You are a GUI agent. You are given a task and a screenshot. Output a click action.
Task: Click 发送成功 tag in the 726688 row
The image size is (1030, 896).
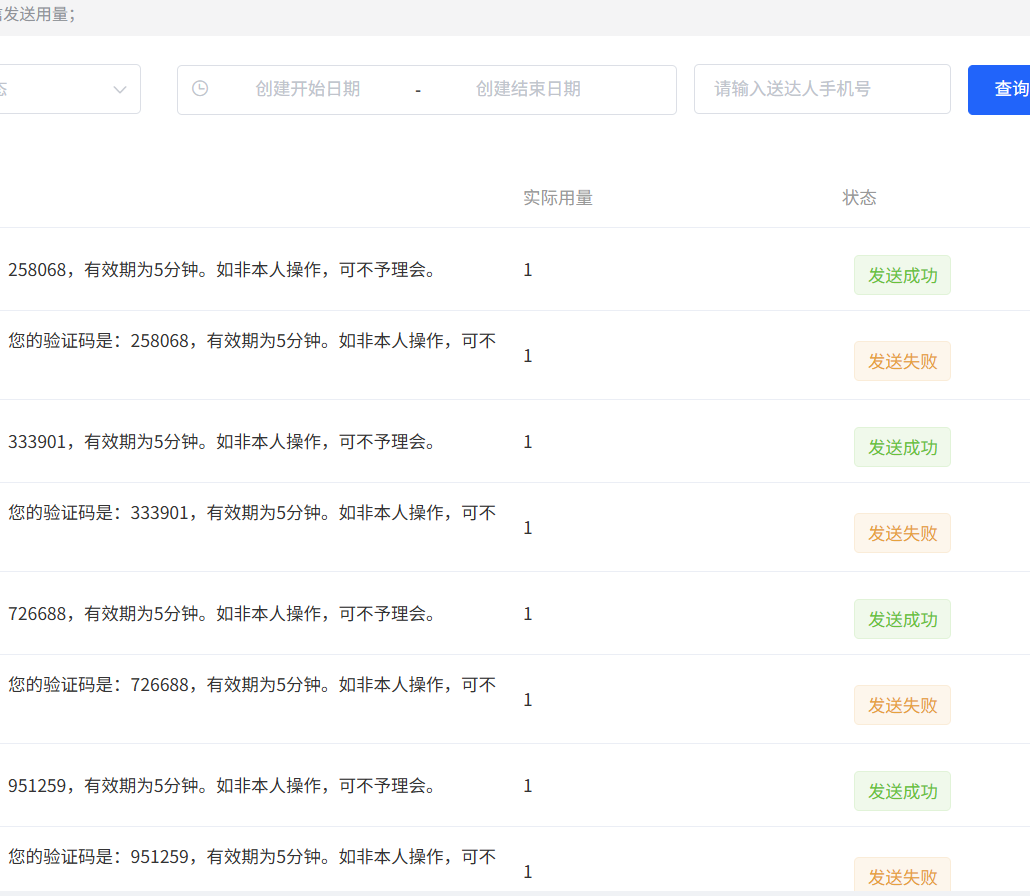(x=903, y=619)
